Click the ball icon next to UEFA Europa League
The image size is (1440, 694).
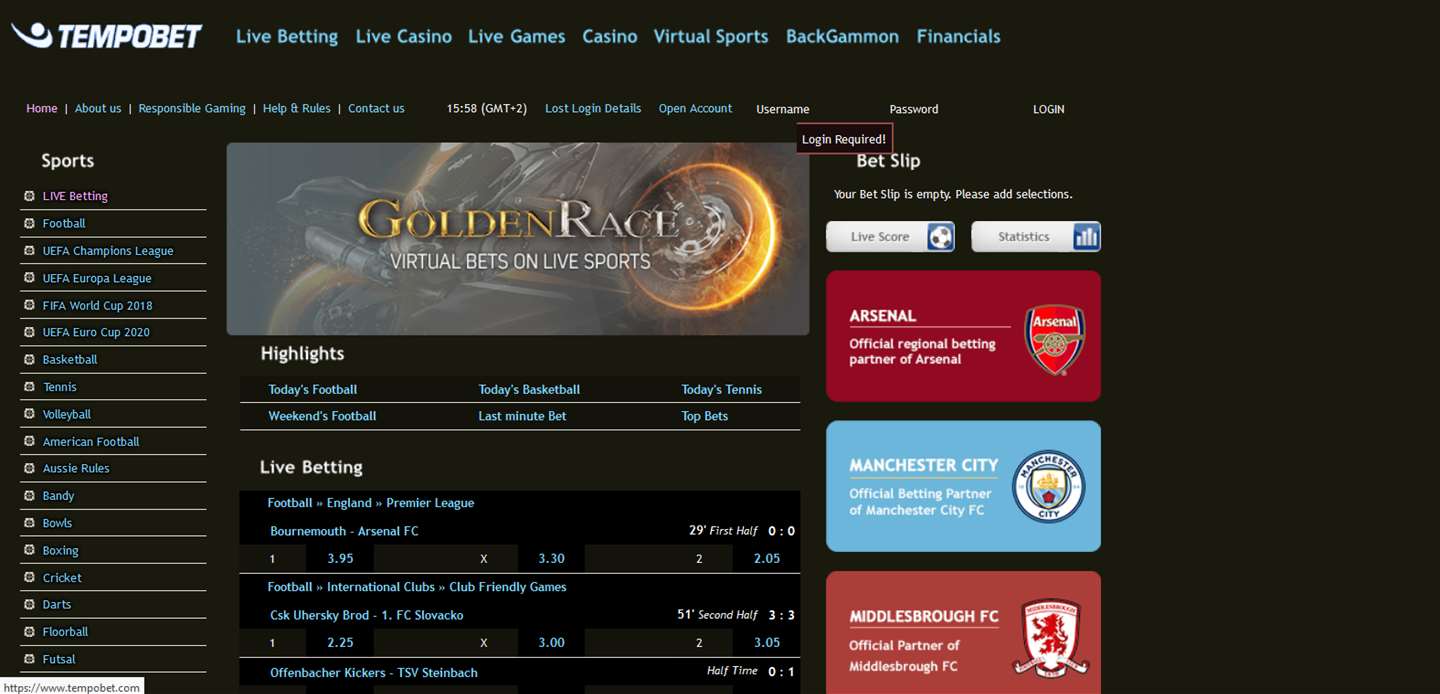pos(28,278)
